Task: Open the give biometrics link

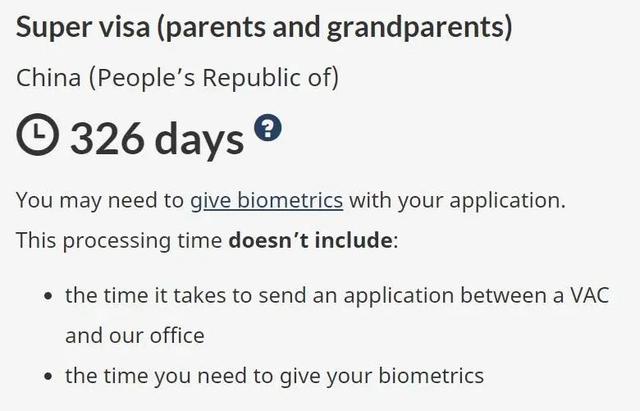Action: 266,200
